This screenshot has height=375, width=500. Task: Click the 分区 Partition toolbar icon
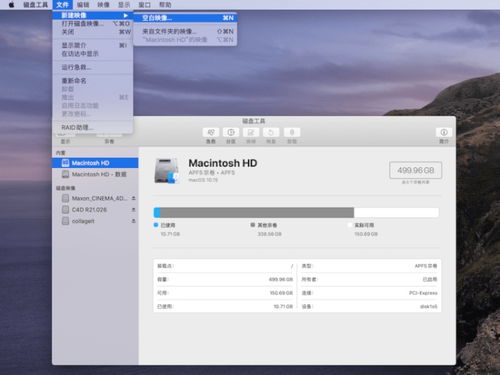pos(231,132)
